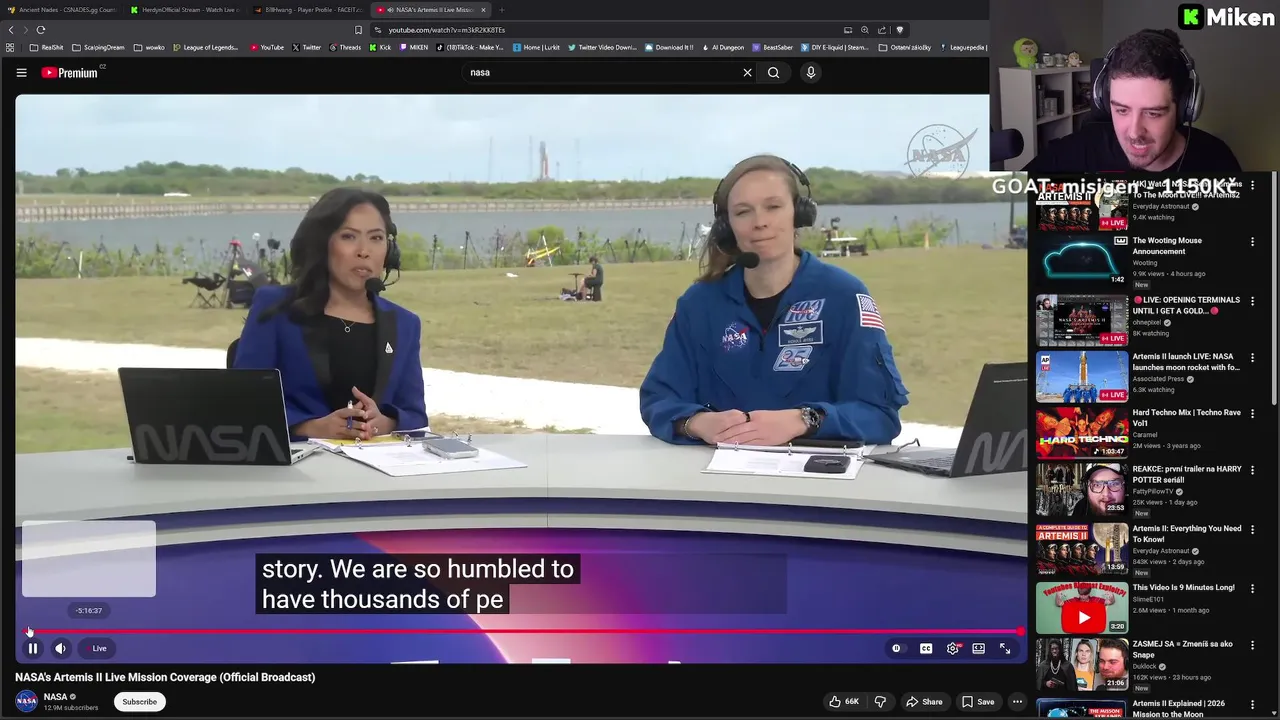This screenshot has width=1280, height=720.
Task: Open the Twitter bookmark
Action: point(306,47)
